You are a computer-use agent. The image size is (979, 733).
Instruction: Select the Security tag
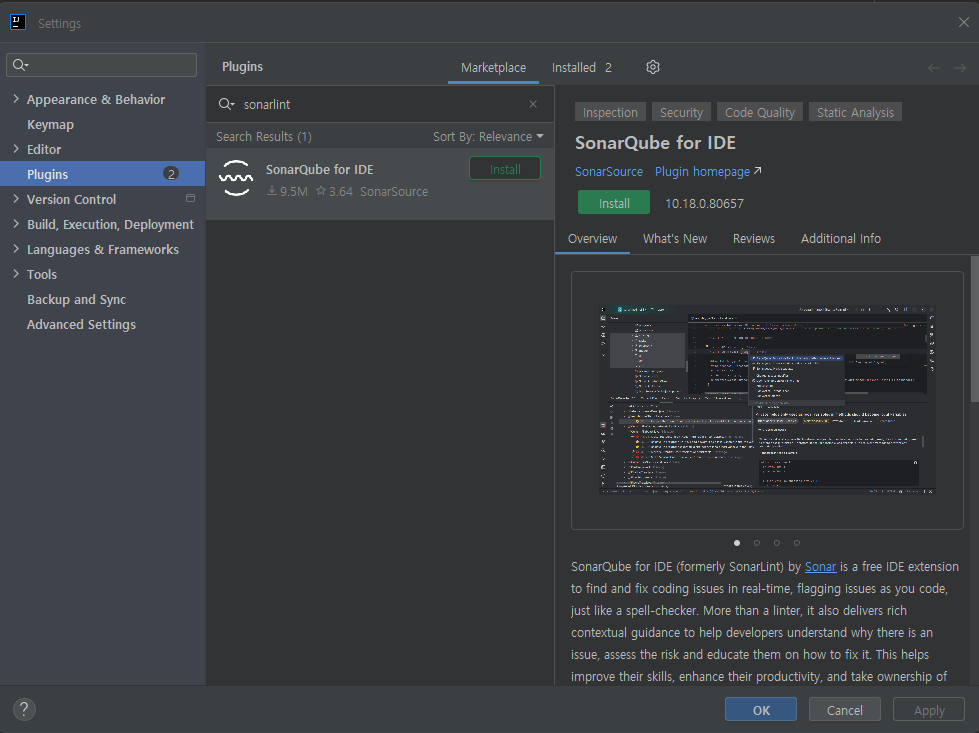tap(681, 112)
